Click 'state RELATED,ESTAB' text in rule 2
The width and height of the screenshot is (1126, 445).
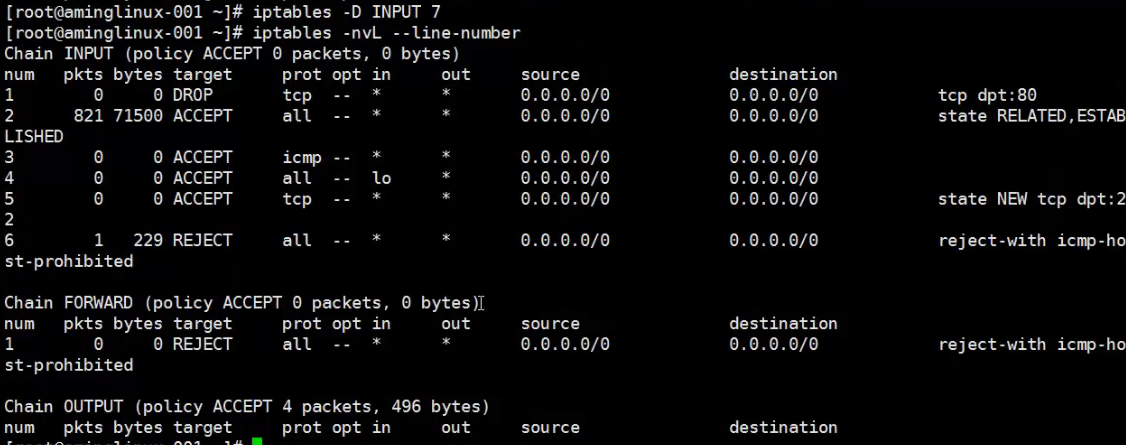pos(1031,116)
